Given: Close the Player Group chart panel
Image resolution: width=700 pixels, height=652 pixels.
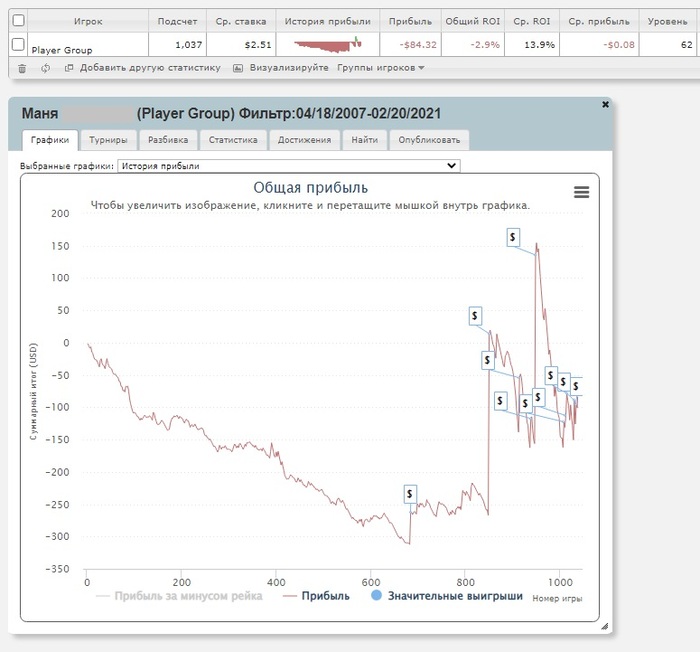Looking at the screenshot, I should point(605,104).
